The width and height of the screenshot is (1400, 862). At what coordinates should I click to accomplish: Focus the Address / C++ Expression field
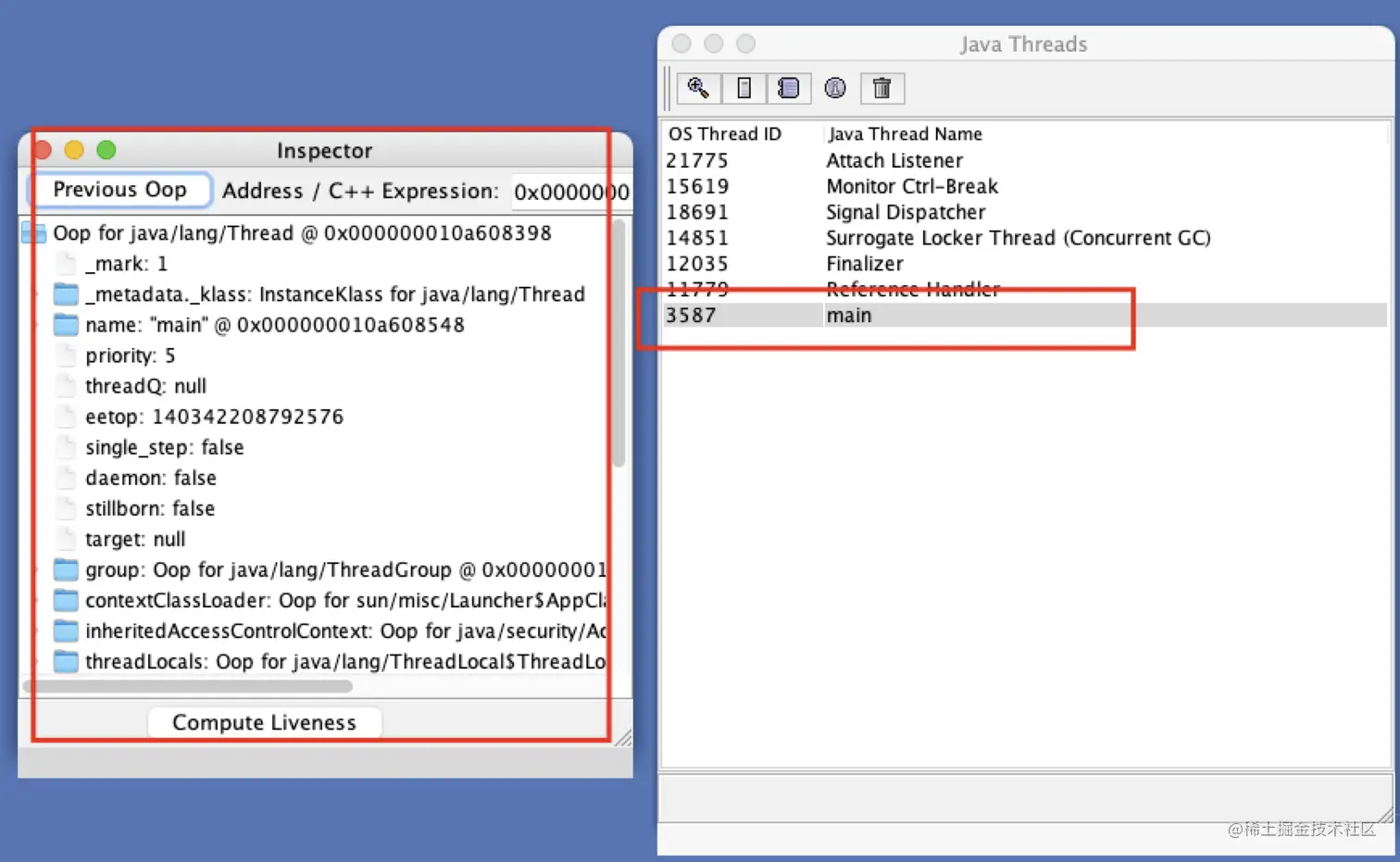[571, 192]
